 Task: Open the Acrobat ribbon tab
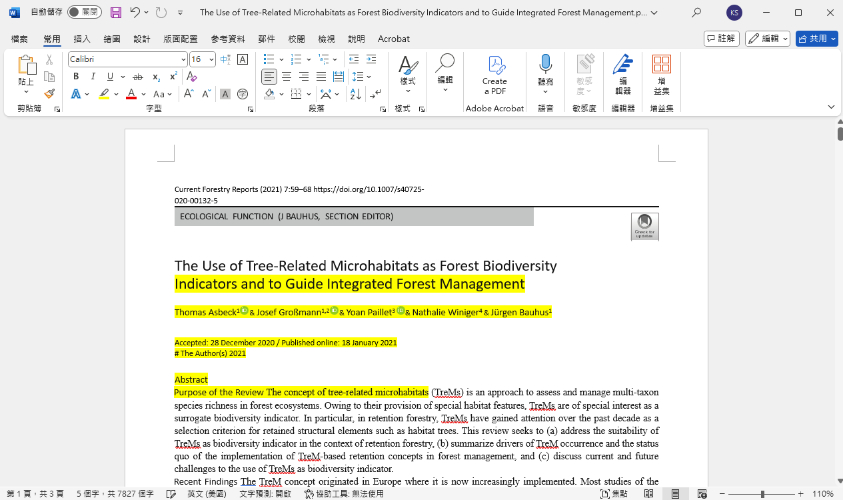pos(394,39)
